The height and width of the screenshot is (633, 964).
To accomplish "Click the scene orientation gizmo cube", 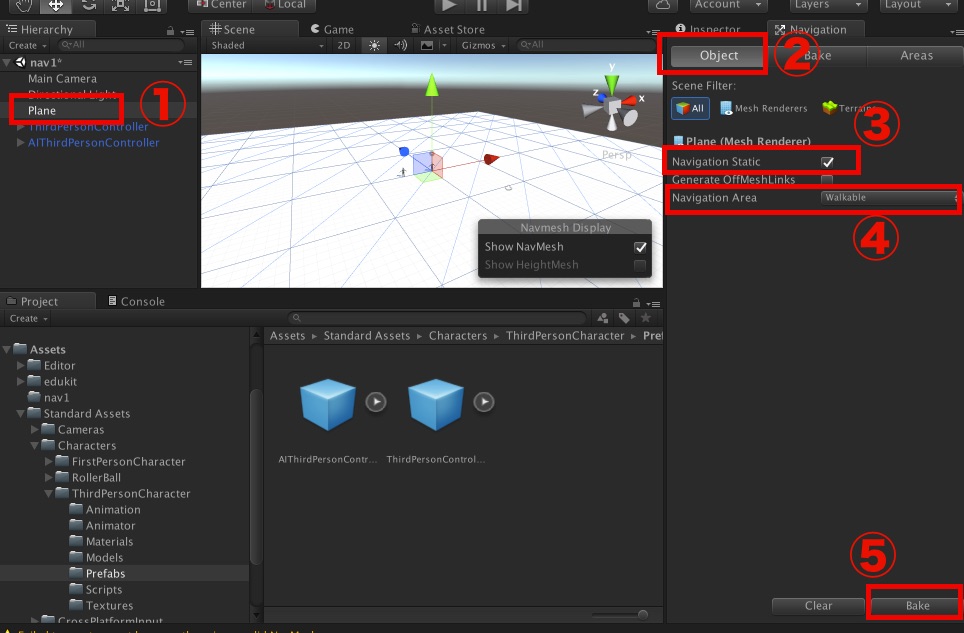I will pyautogui.click(x=613, y=106).
